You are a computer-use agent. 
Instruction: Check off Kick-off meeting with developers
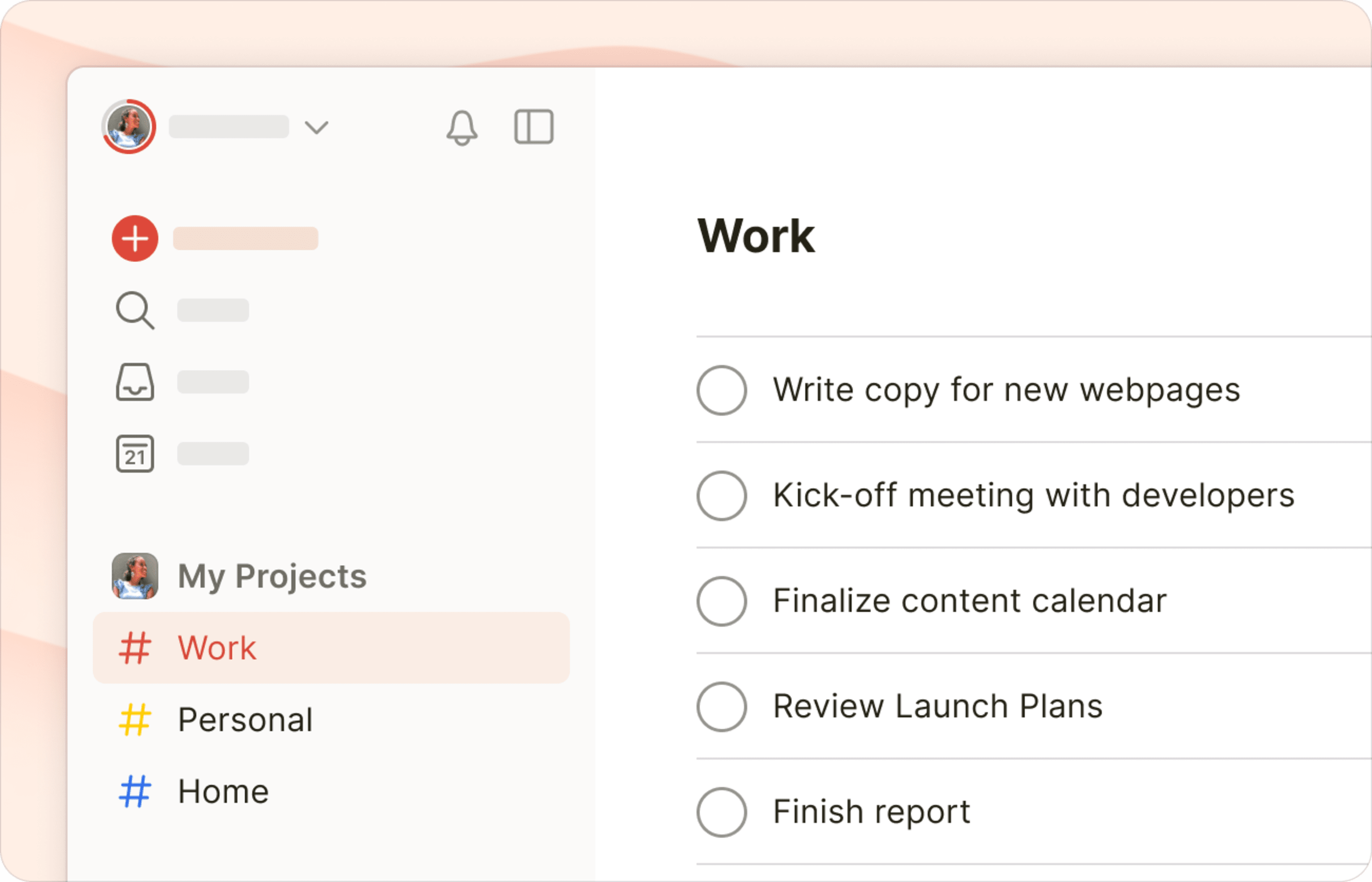(722, 496)
